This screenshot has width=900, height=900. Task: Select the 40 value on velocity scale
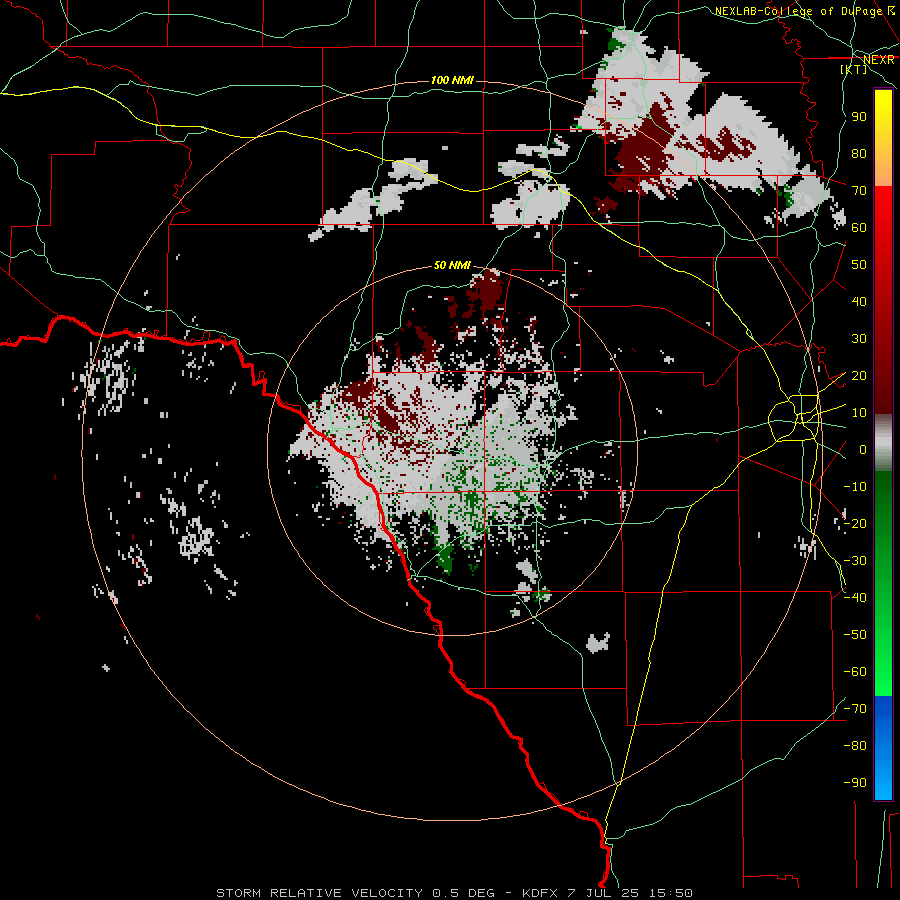pos(859,301)
